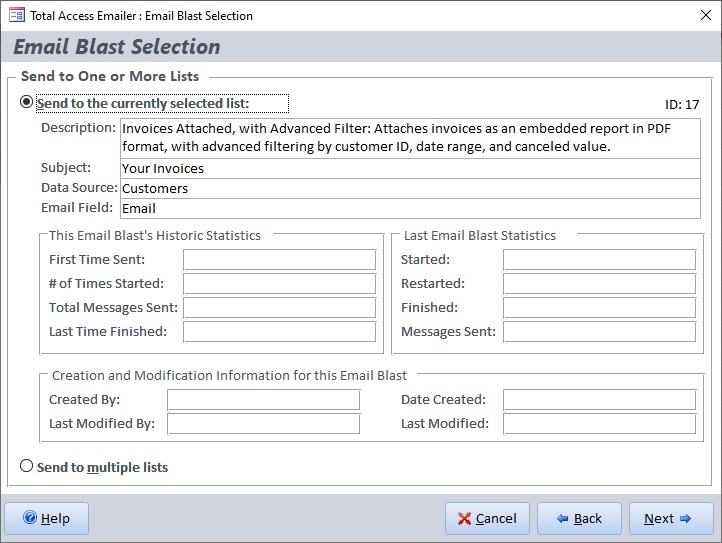The height and width of the screenshot is (543, 722).
Task: Click the Description text field
Action: 410,138
